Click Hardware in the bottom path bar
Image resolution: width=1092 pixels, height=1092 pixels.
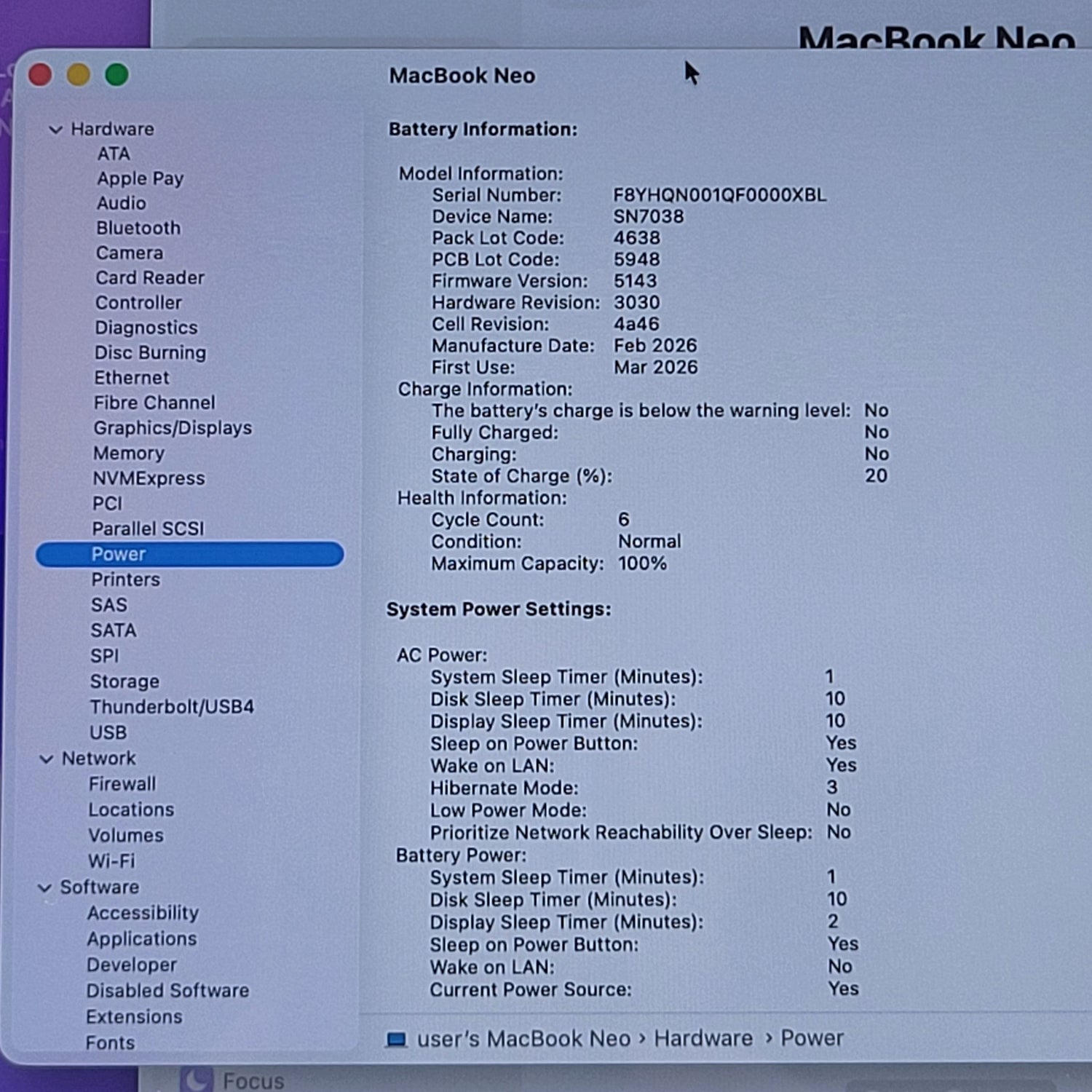tap(703, 1039)
